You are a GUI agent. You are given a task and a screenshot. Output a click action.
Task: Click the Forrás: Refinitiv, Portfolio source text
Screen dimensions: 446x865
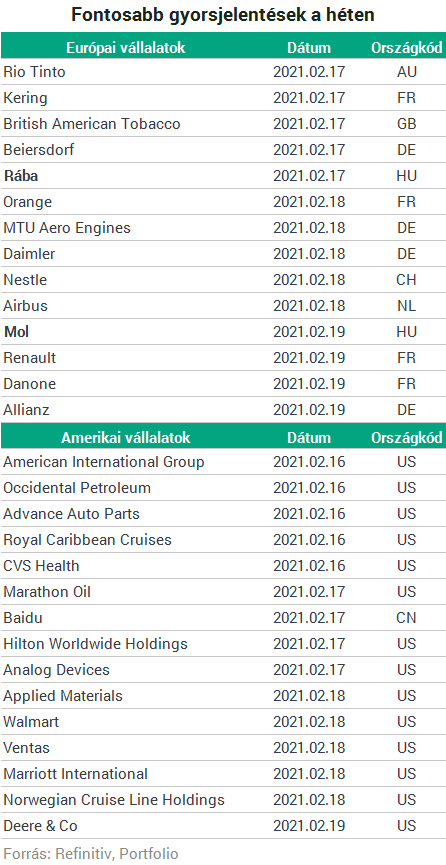point(91,854)
